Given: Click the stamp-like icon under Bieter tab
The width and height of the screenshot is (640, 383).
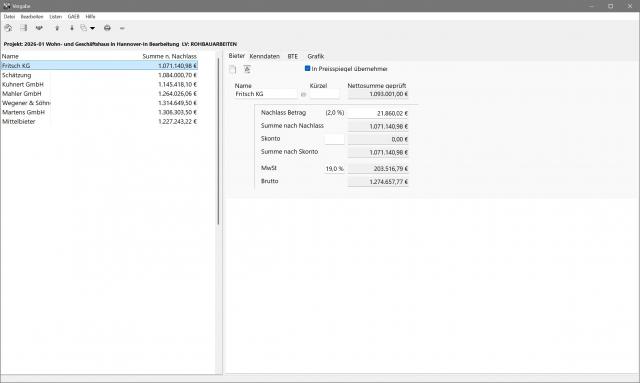Looking at the screenshot, I should click(x=247, y=69).
